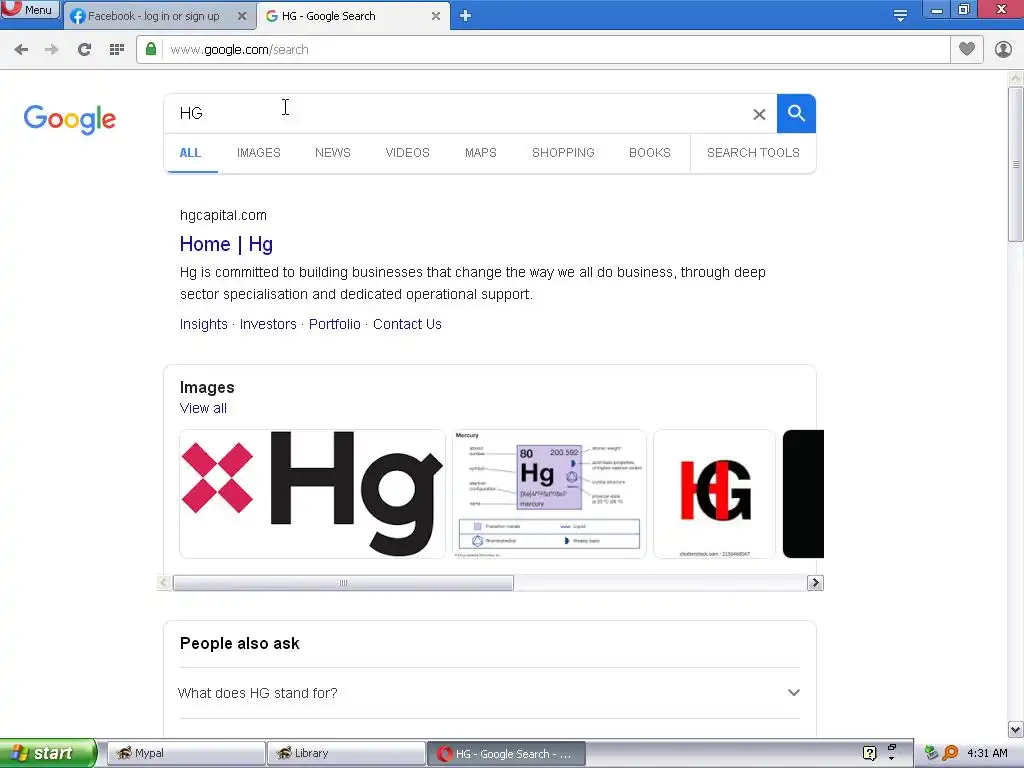Click the small window-restore icon in the tray
Viewport: 1024px width, 768px height.
click(x=891, y=748)
